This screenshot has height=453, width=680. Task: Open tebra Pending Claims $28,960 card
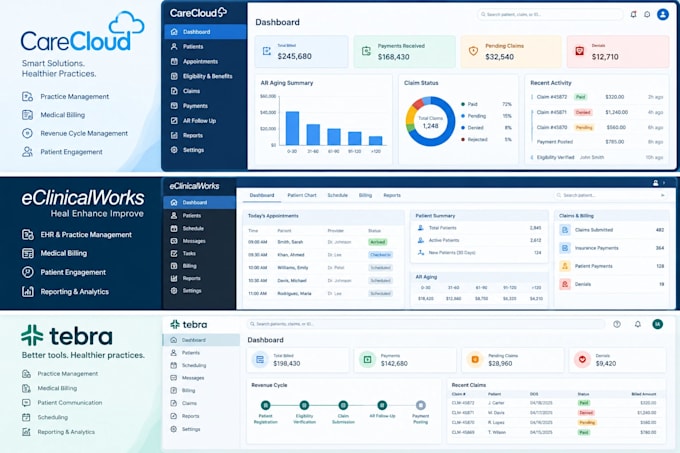[x=513, y=360]
